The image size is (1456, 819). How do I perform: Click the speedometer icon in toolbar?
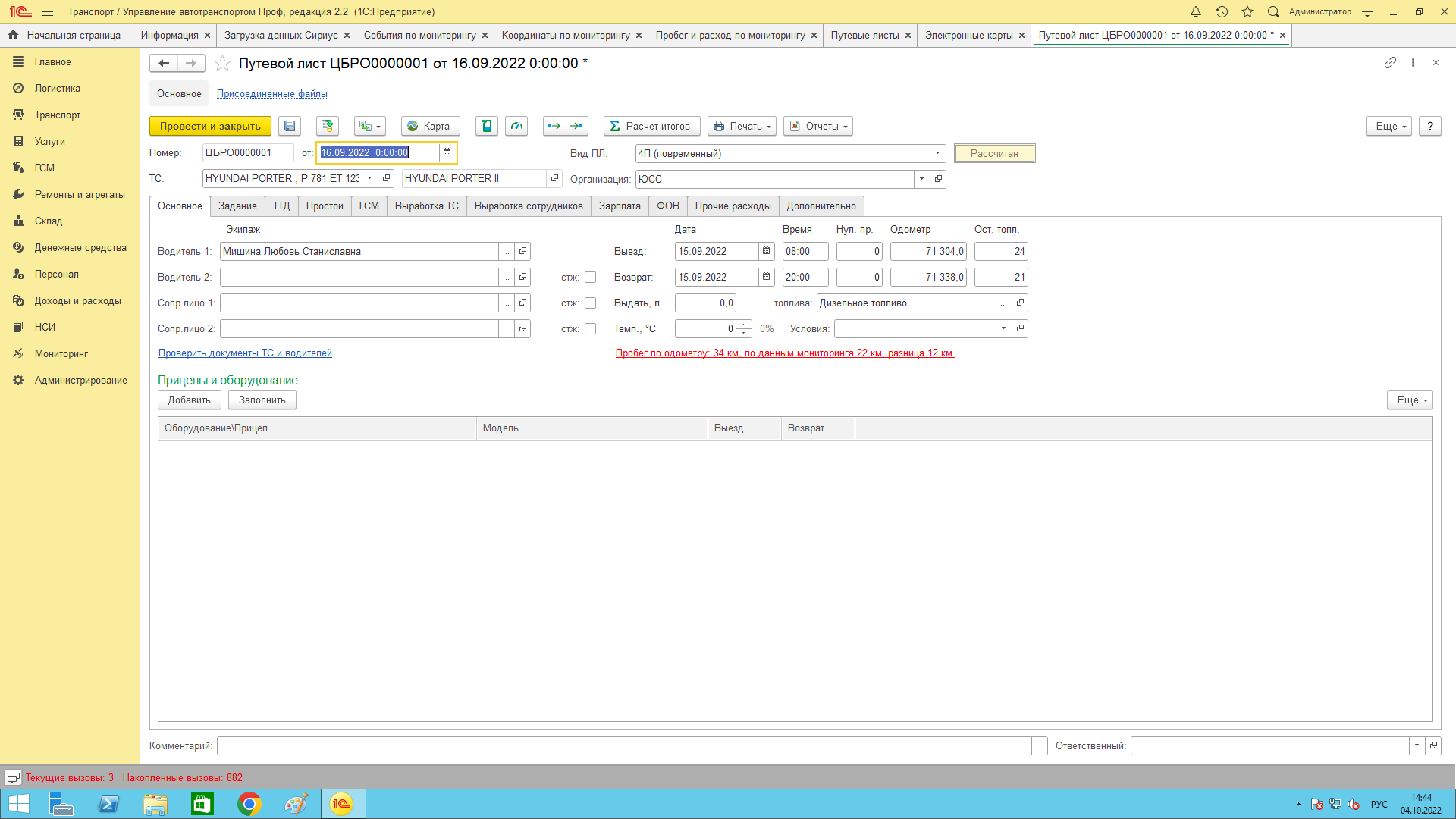click(517, 126)
